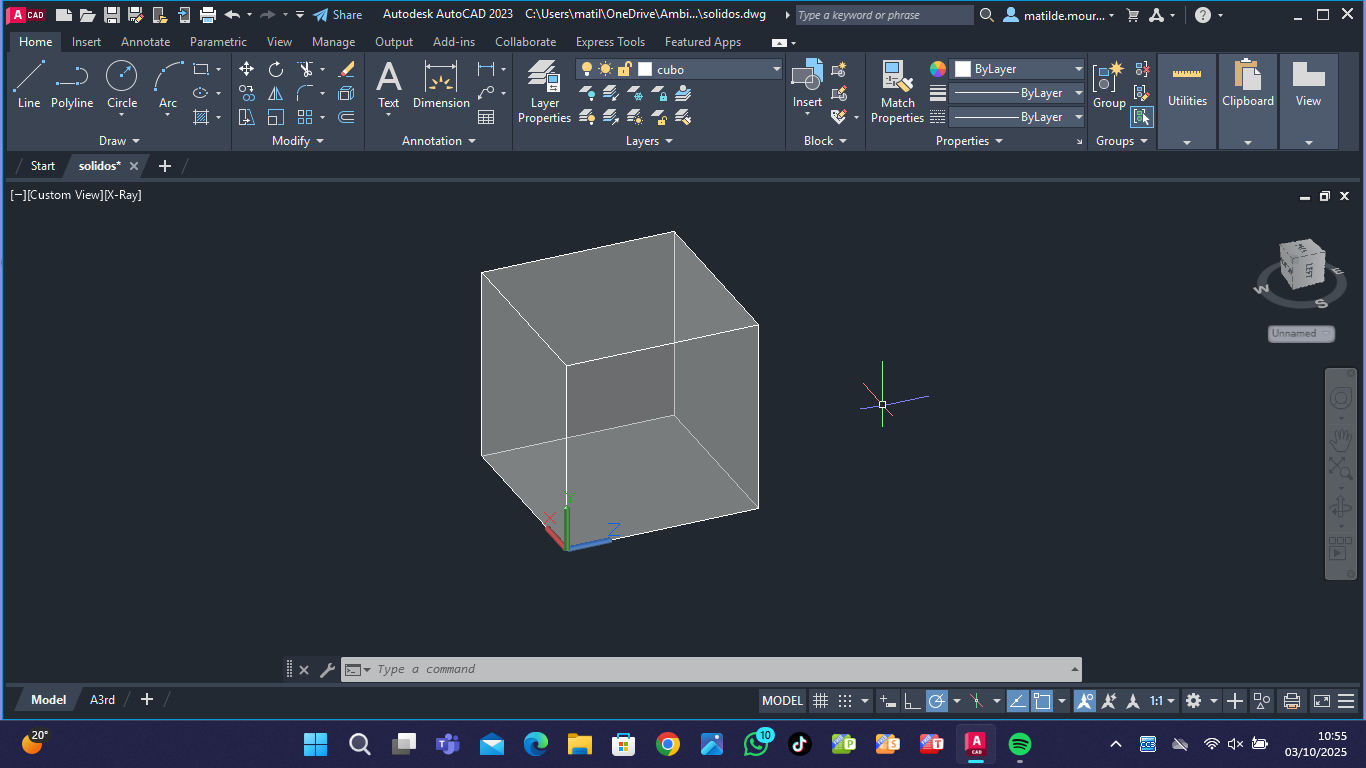Select the Polyline tool
This screenshot has width=1366, height=768.
point(72,84)
